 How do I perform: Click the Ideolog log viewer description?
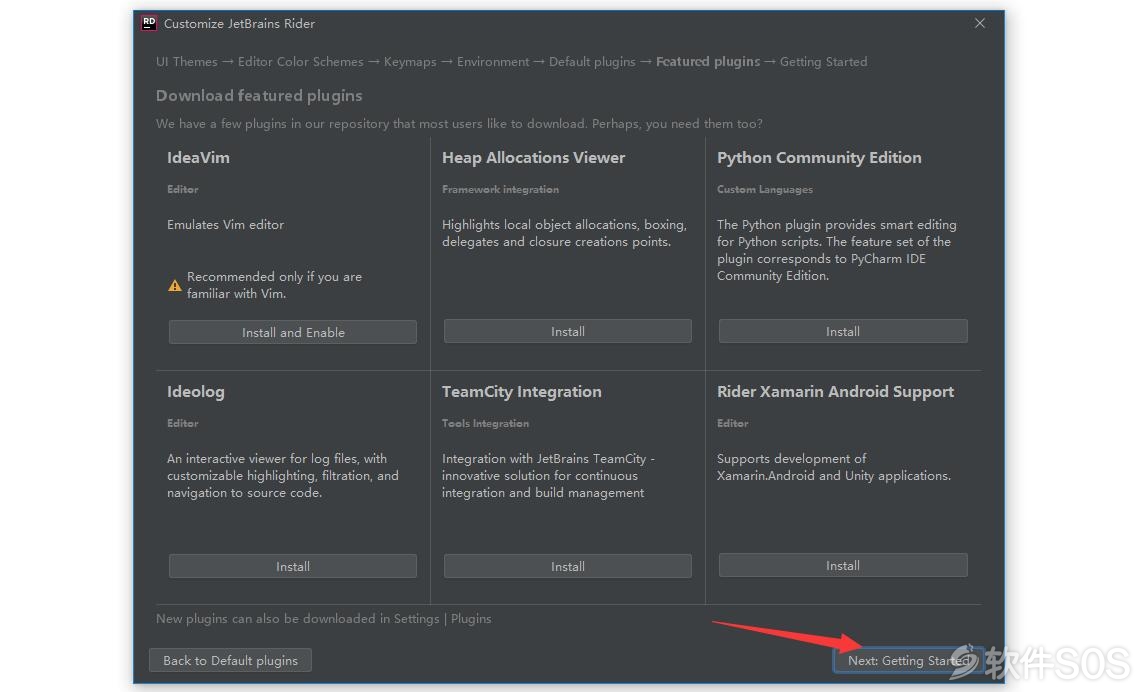click(x=283, y=475)
